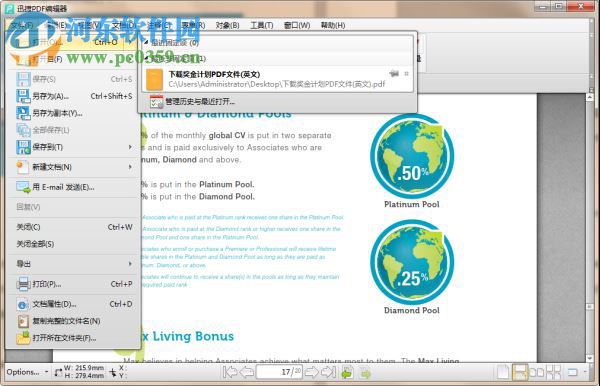
Task: Go to previous page arrow
Action: point(247,372)
